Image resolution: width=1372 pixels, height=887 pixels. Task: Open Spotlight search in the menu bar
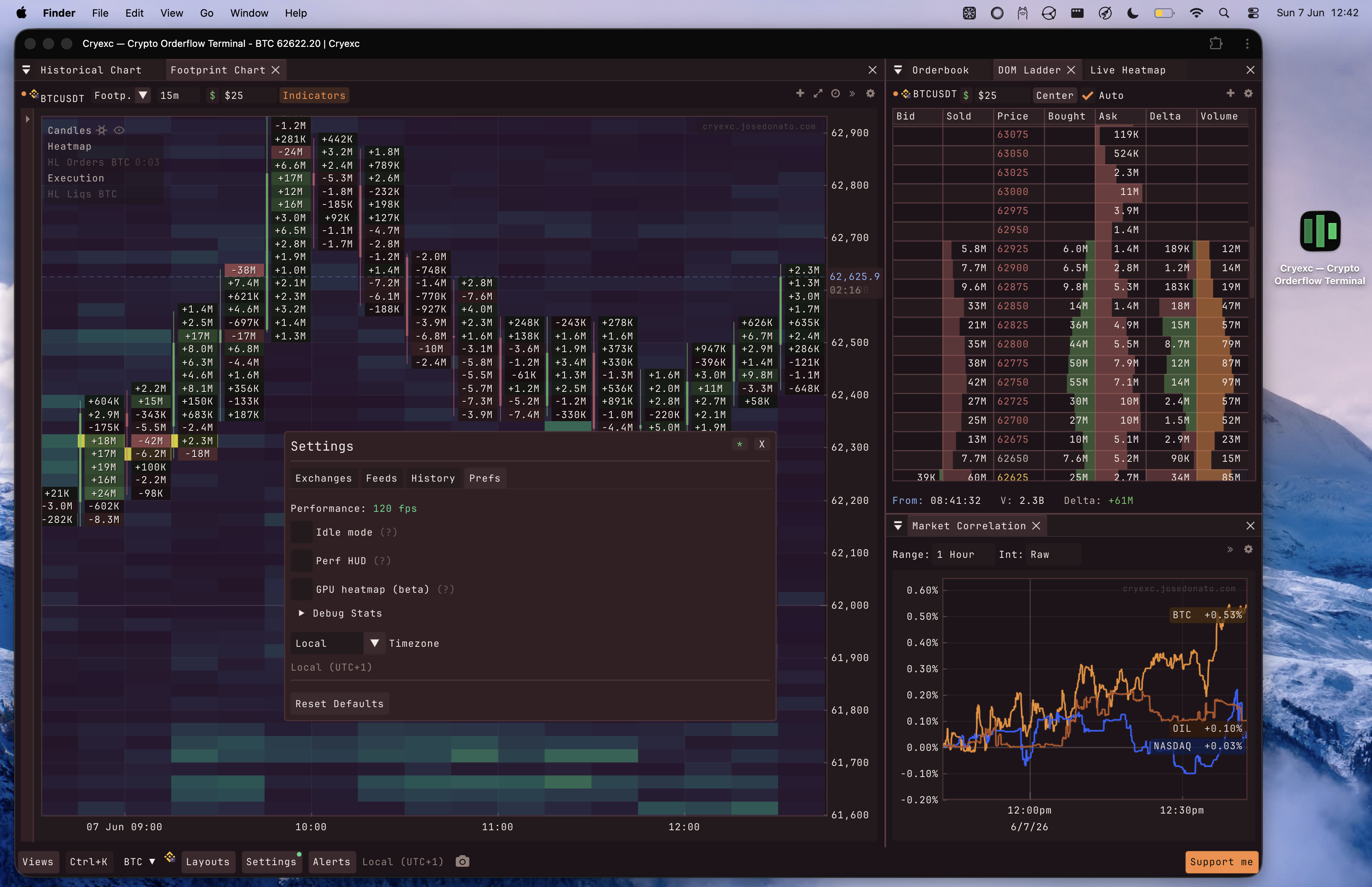1224,13
